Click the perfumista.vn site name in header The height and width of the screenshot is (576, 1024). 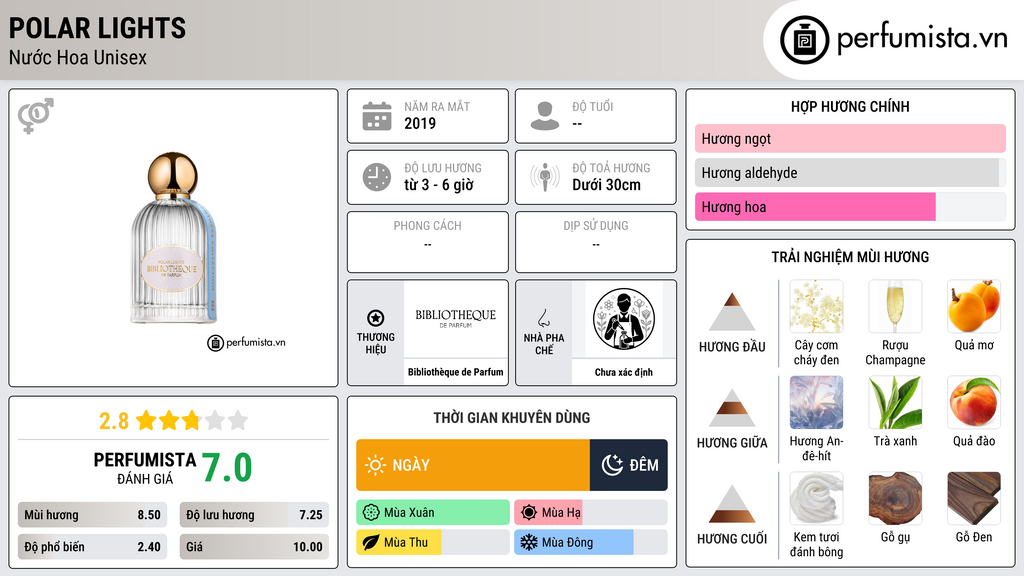(x=922, y=38)
